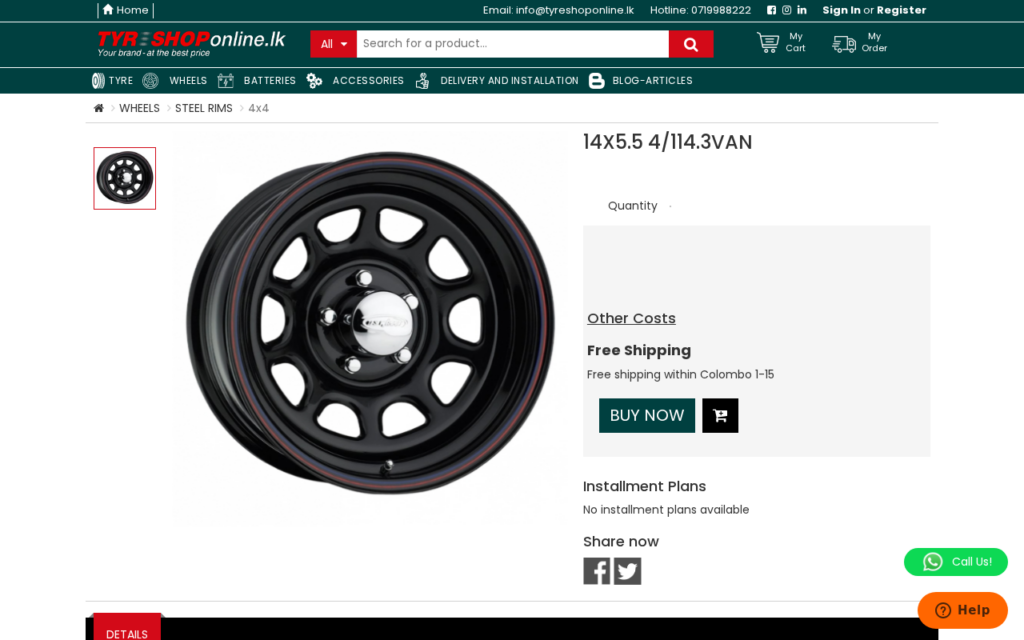
Task: Share product on Twitter
Action: 628,571
